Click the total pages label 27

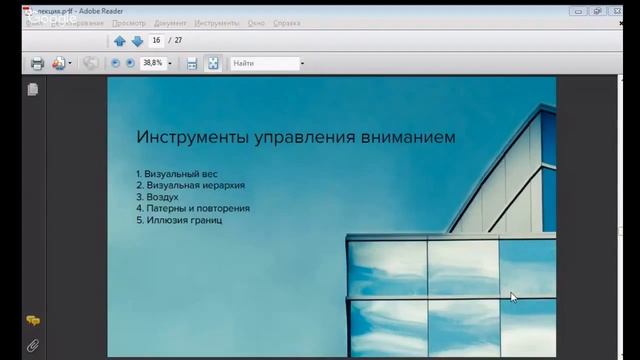point(178,40)
